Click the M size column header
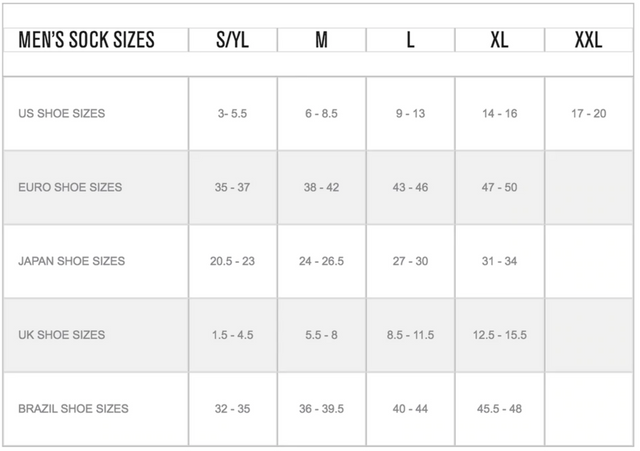The width and height of the screenshot is (640, 451). click(321, 40)
